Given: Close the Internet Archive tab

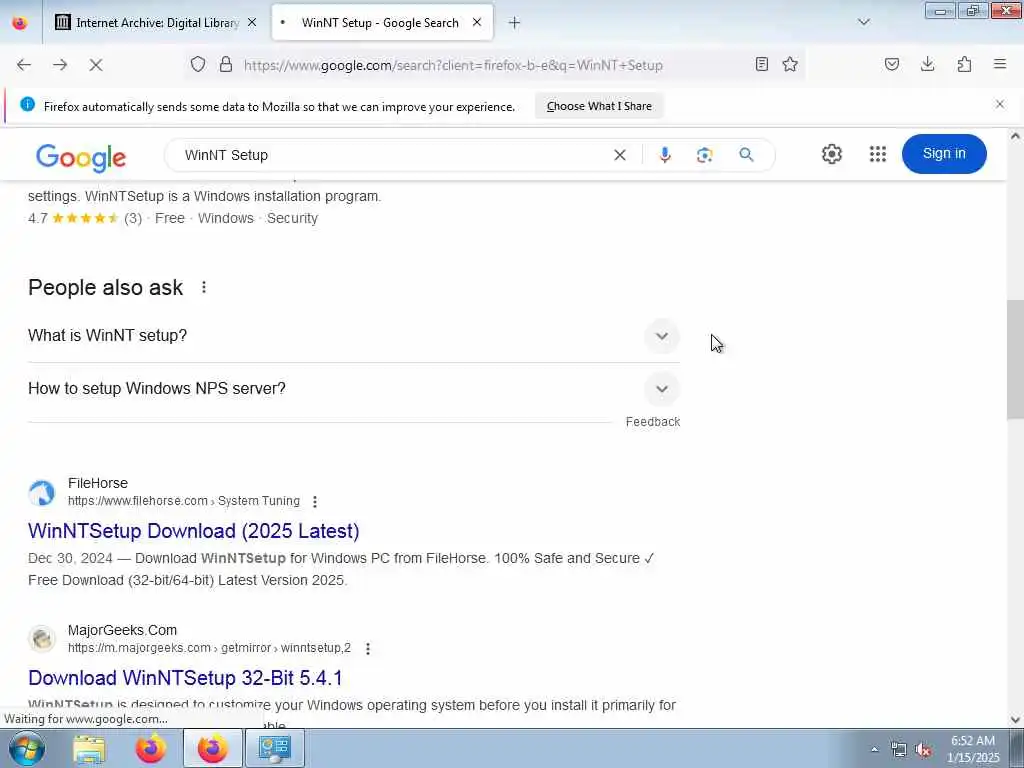Looking at the screenshot, I should click(x=252, y=22).
